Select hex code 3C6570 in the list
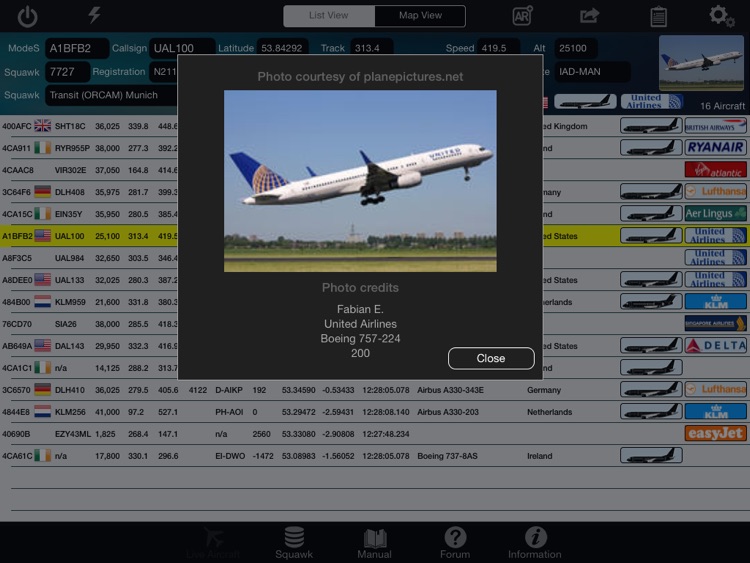The height and width of the screenshot is (563, 750). (x=17, y=390)
